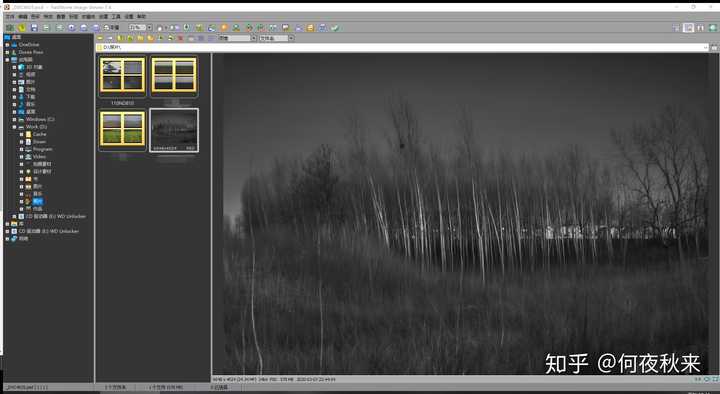Expand the Cache folder node
Image resolution: width=720 pixels, height=394 pixels.
click(x=21, y=134)
